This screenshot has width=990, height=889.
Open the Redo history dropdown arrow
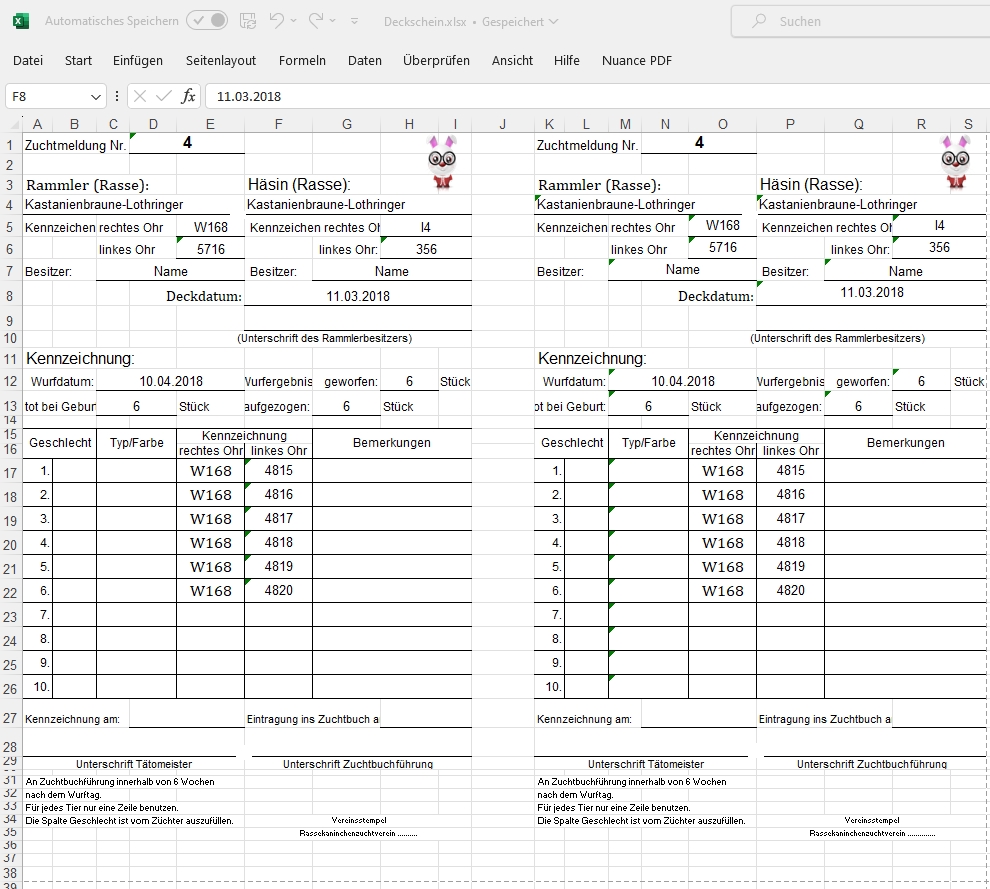coord(333,21)
